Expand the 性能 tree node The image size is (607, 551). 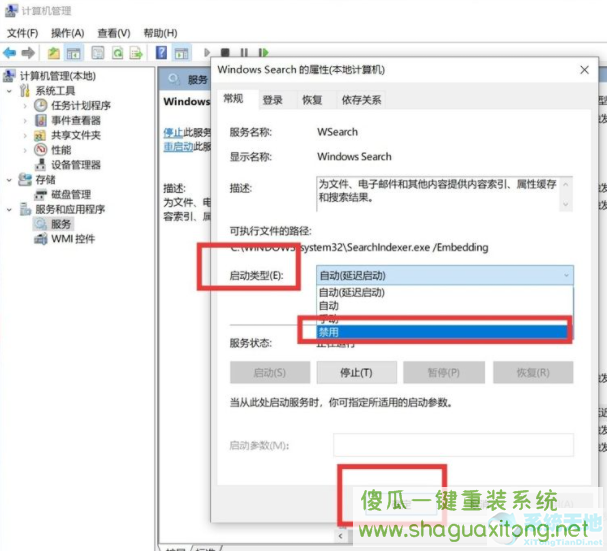tap(25, 150)
